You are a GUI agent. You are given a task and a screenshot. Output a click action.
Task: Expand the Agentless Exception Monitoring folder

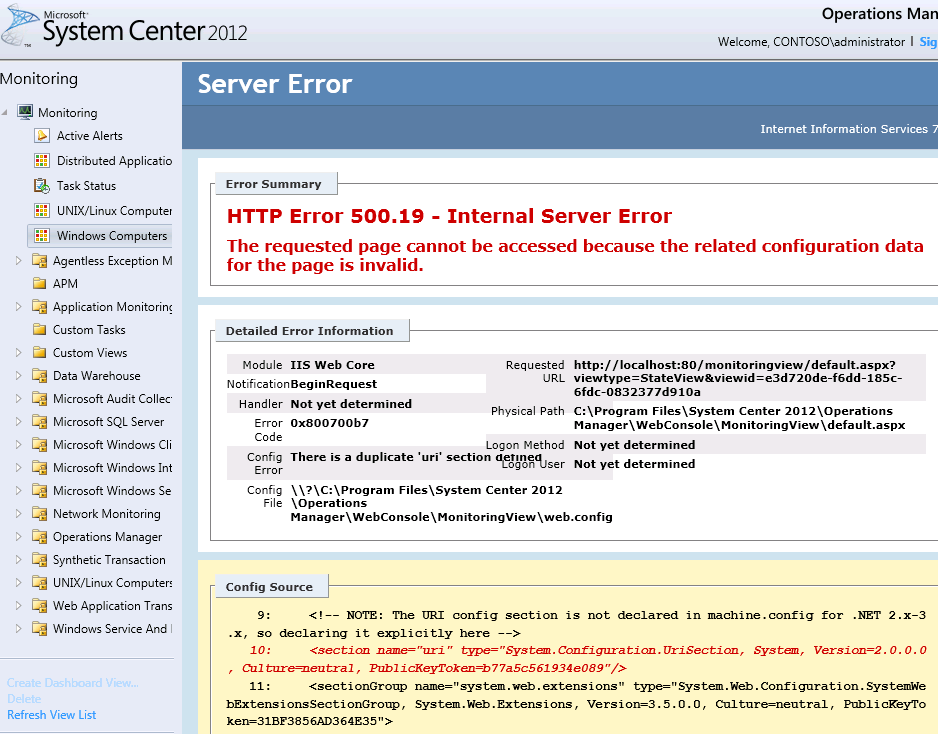(19, 260)
